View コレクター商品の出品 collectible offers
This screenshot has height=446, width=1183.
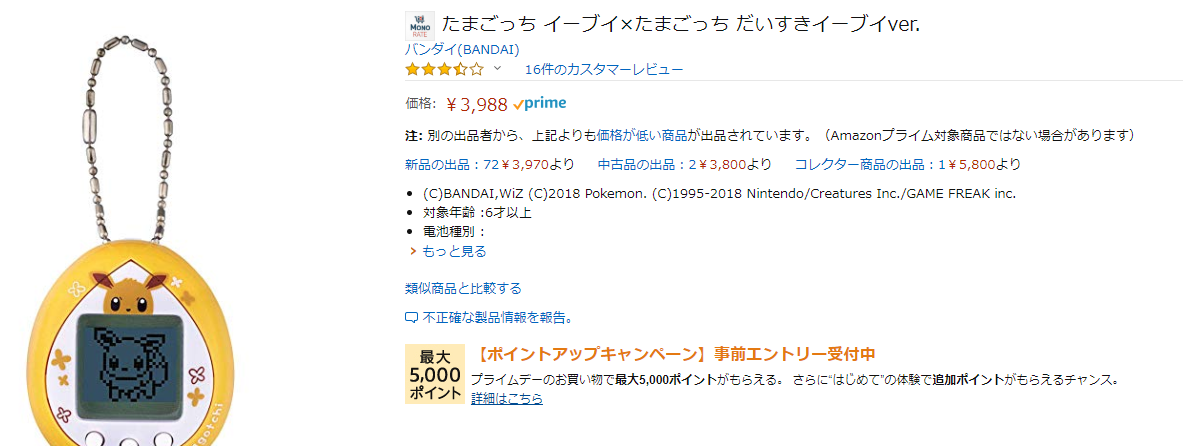click(908, 164)
